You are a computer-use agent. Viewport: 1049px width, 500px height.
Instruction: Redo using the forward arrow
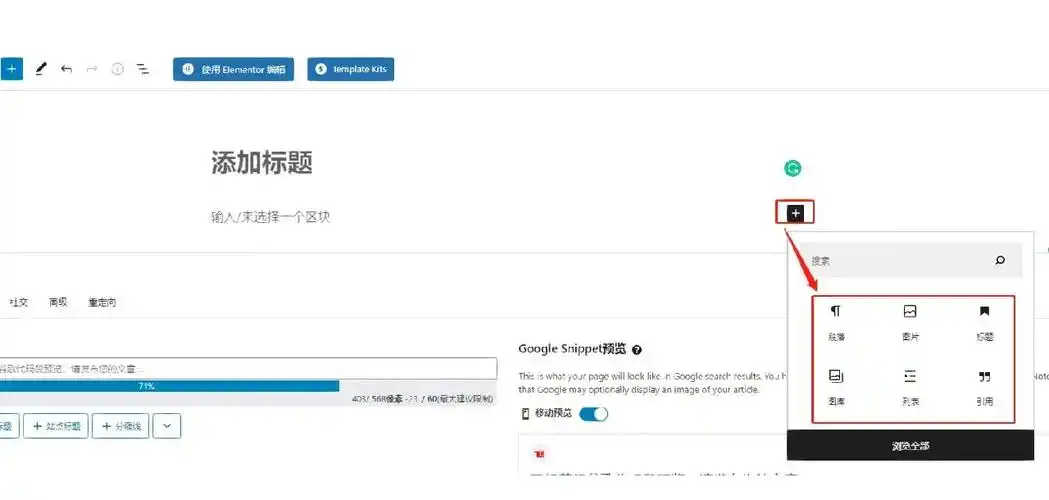pos(92,69)
